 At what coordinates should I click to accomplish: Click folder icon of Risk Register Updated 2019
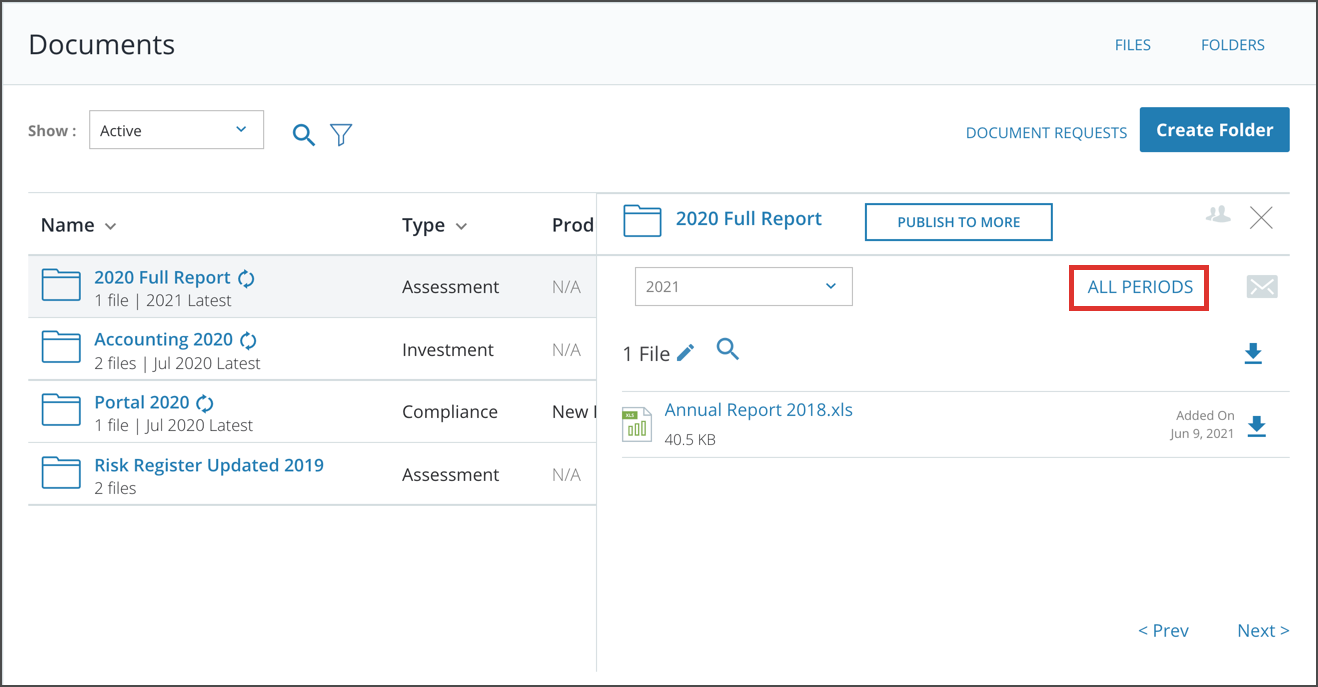pos(61,472)
